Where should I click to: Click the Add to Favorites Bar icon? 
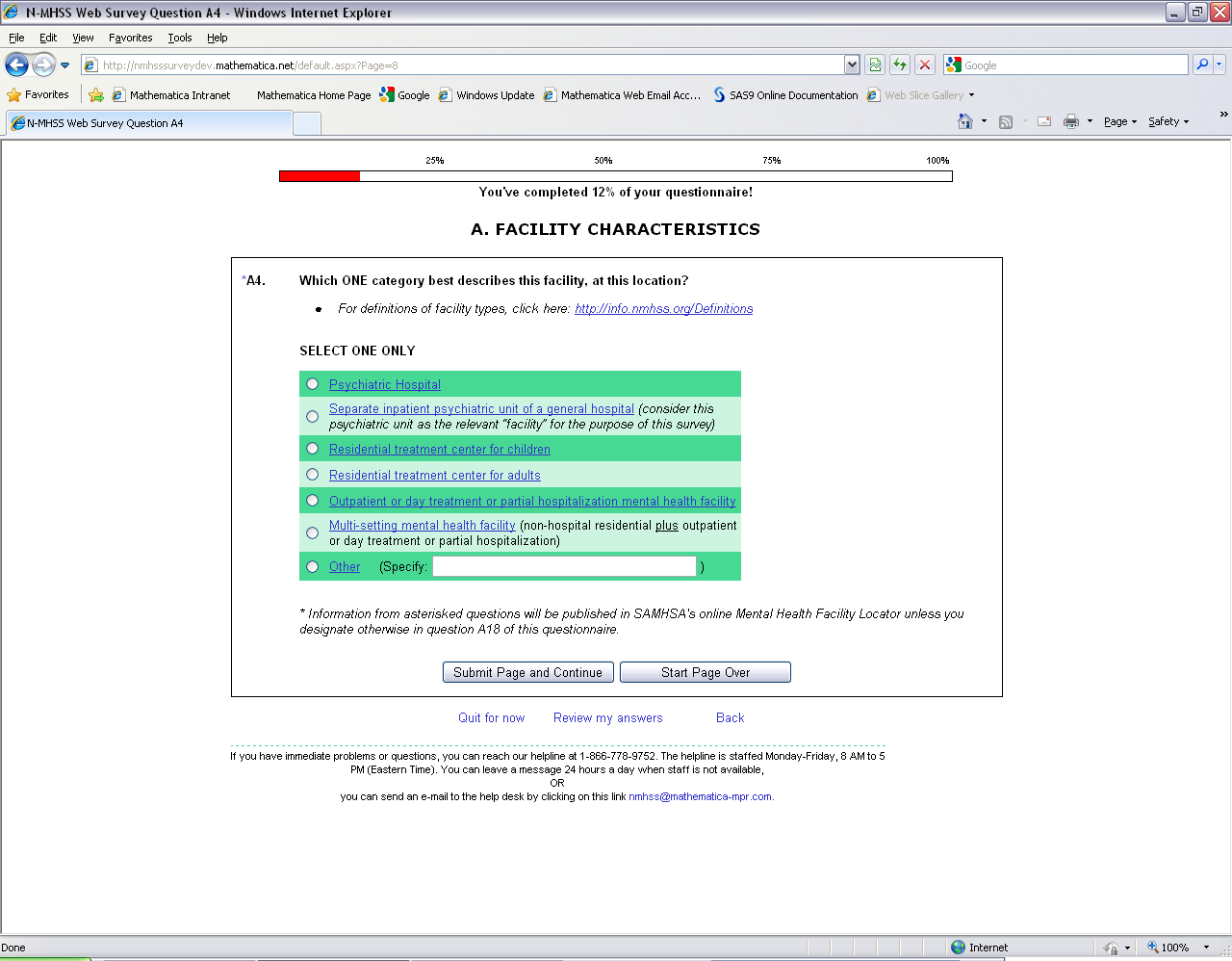tap(96, 94)
